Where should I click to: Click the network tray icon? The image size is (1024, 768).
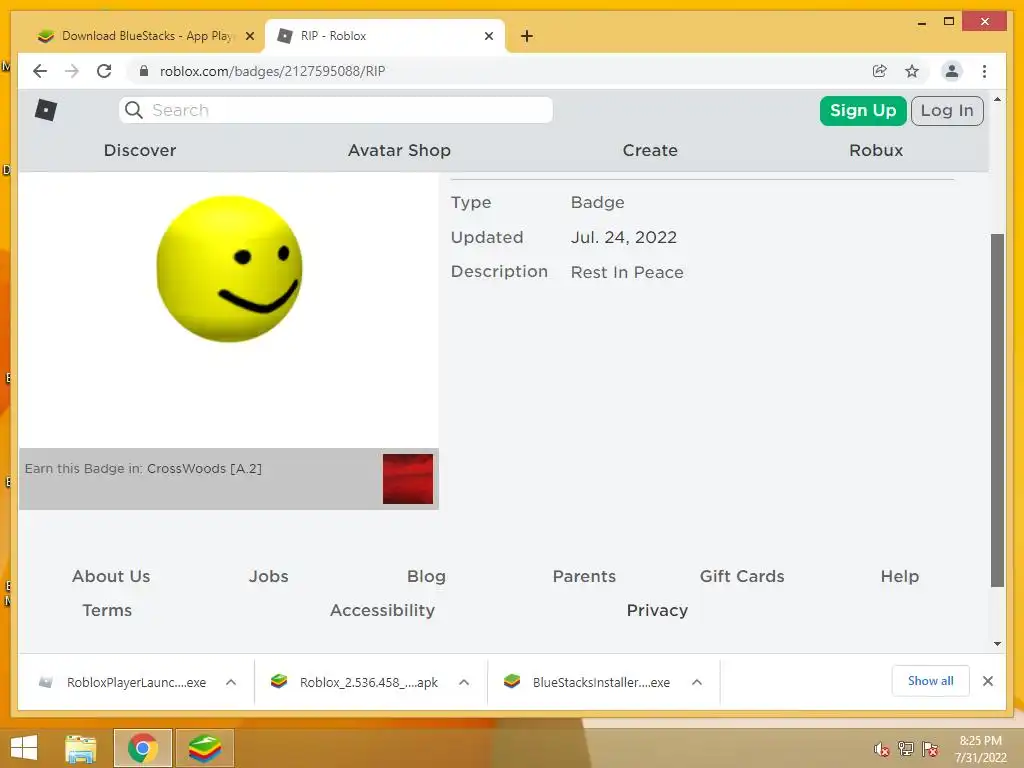click(906, 749)
